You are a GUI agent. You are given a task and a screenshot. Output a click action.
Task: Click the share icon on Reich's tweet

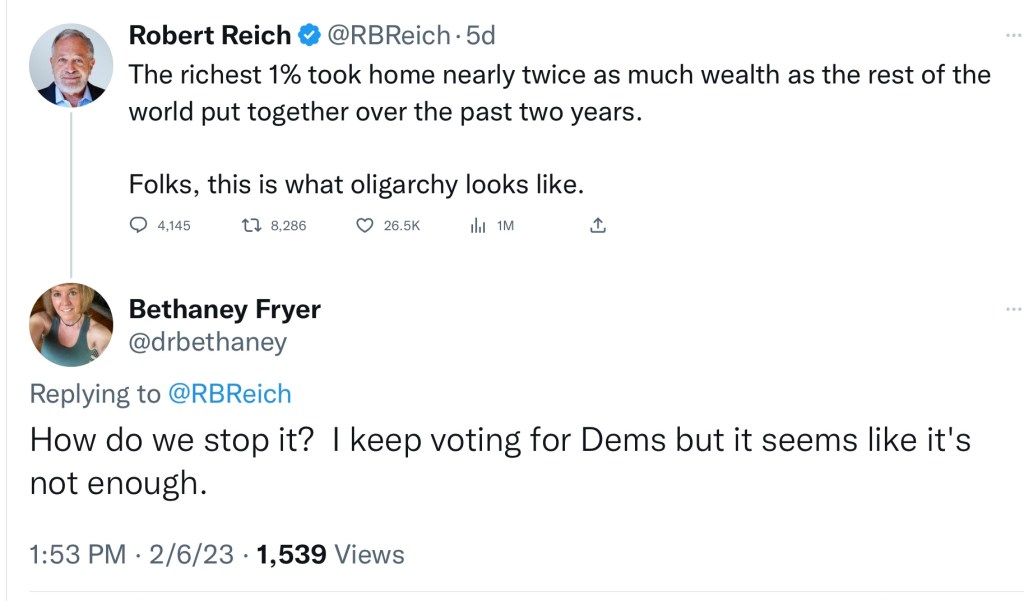pos(598,226)
